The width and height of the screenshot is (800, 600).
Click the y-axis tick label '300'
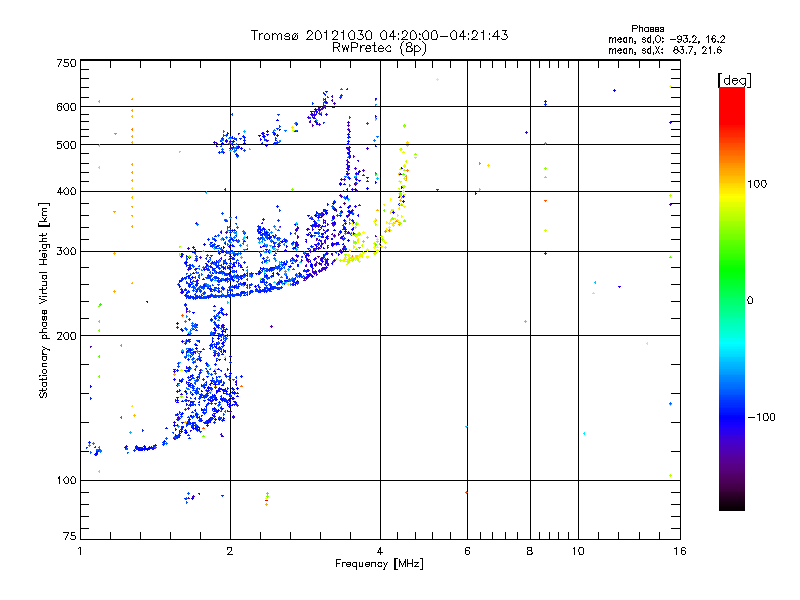click(x=66, y=251)
